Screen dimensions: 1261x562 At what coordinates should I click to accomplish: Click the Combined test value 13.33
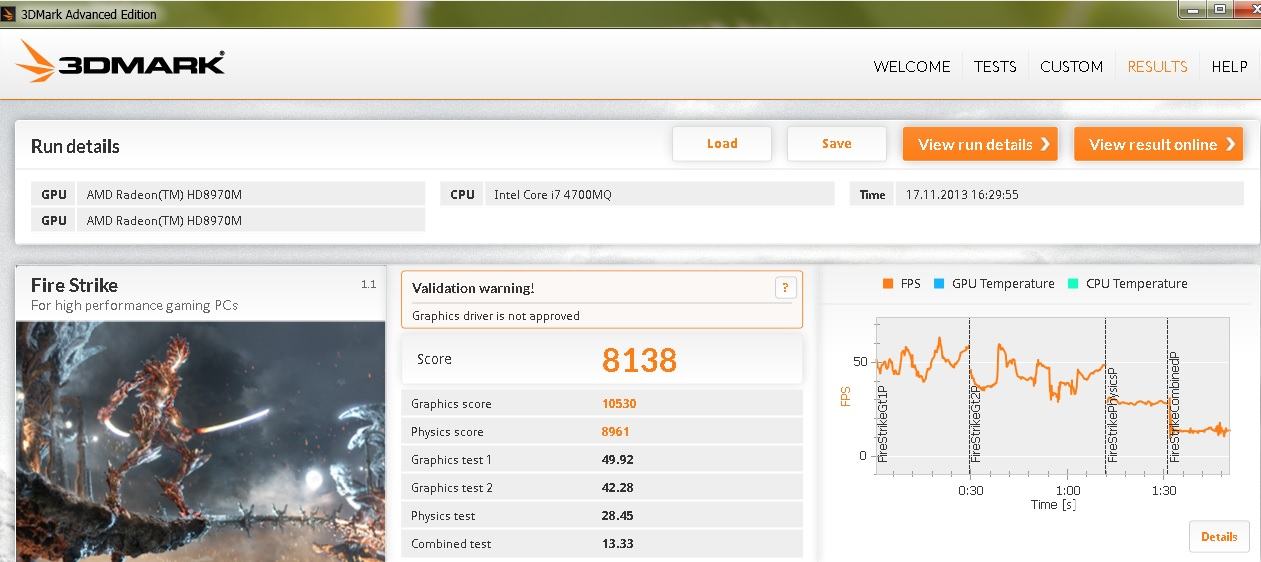(x=617, y=544)
